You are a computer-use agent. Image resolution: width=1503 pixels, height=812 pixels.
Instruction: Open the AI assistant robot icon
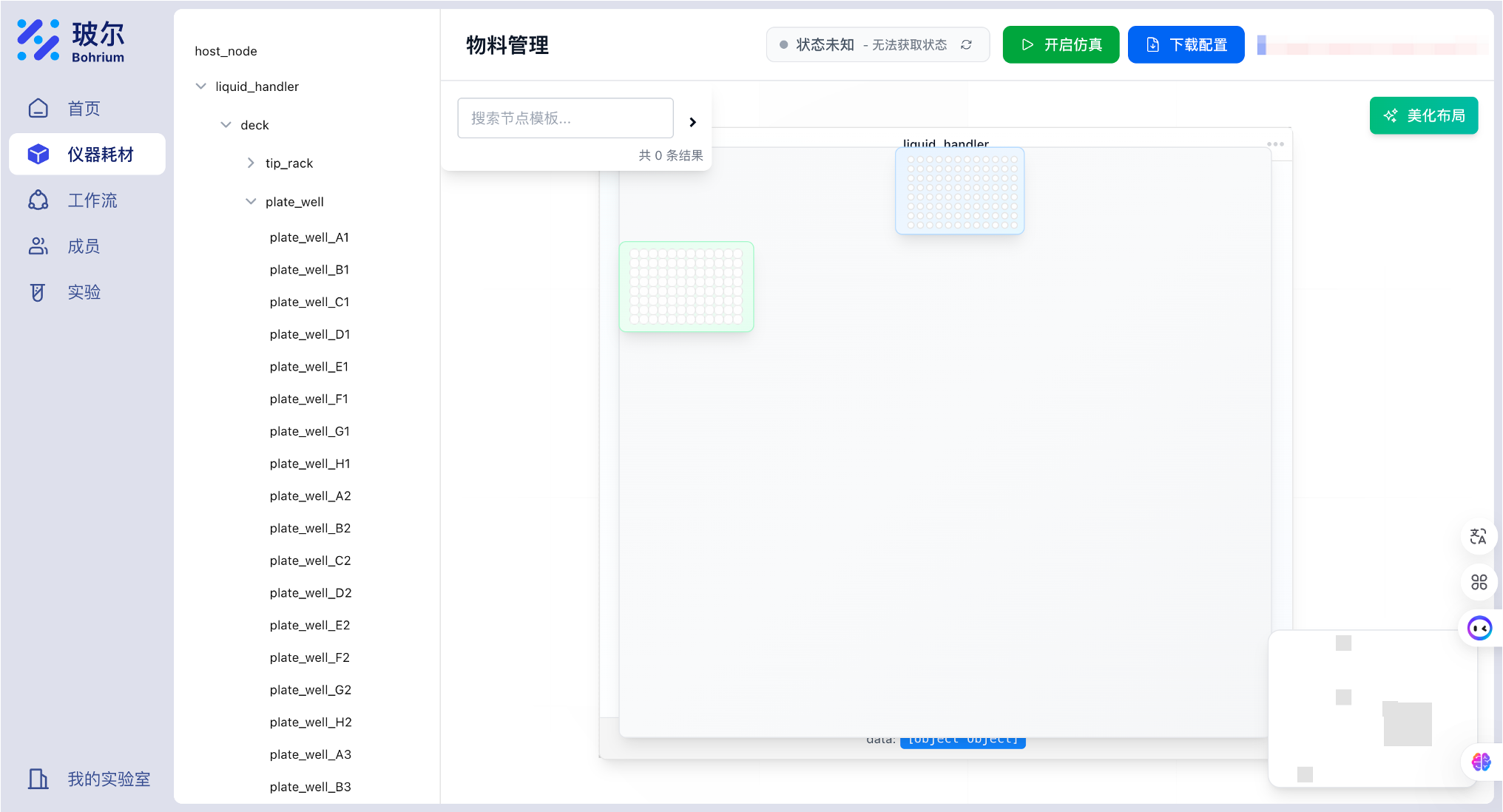coord(1479,628)
